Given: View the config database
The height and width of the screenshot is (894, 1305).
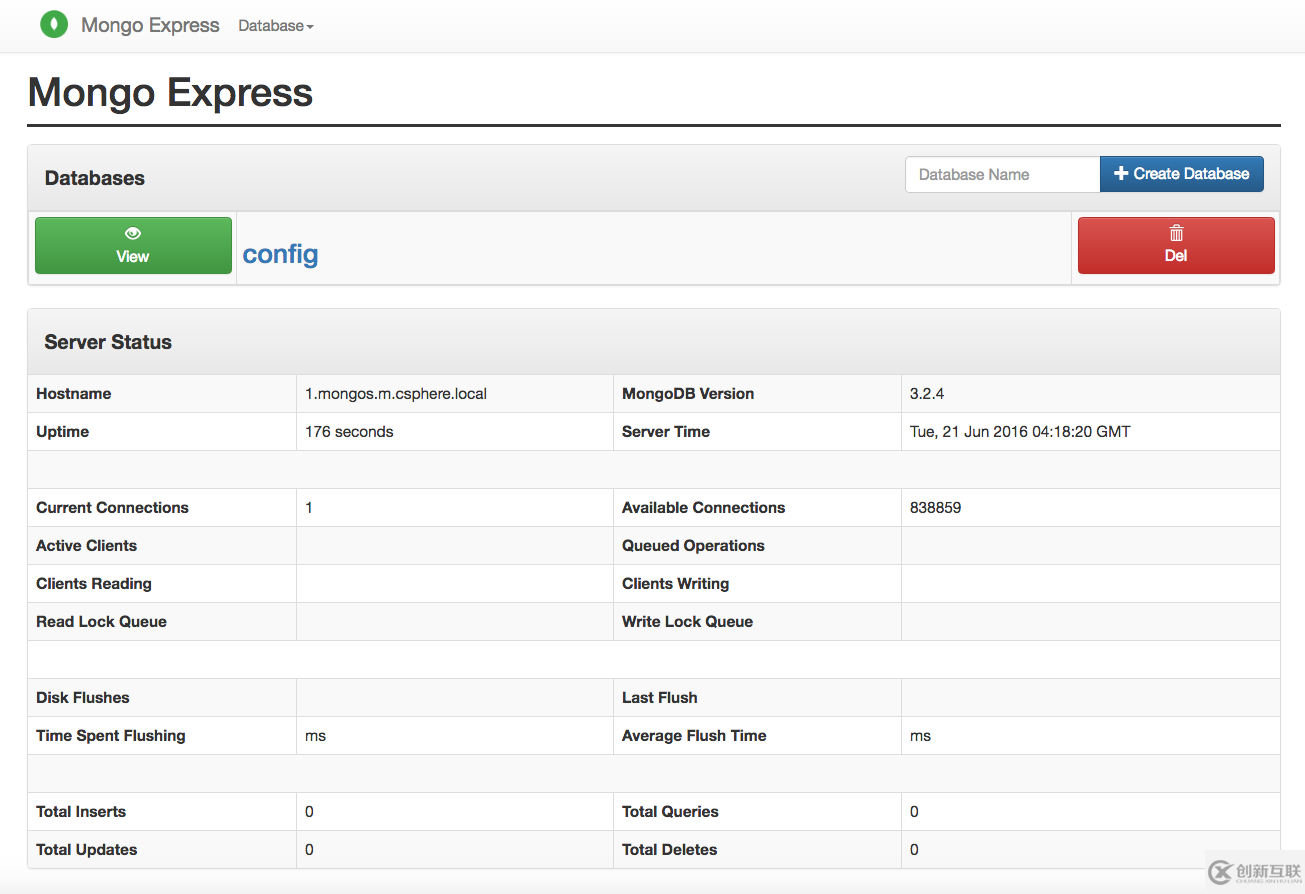Looking at the screenshot, I should 133,245.
